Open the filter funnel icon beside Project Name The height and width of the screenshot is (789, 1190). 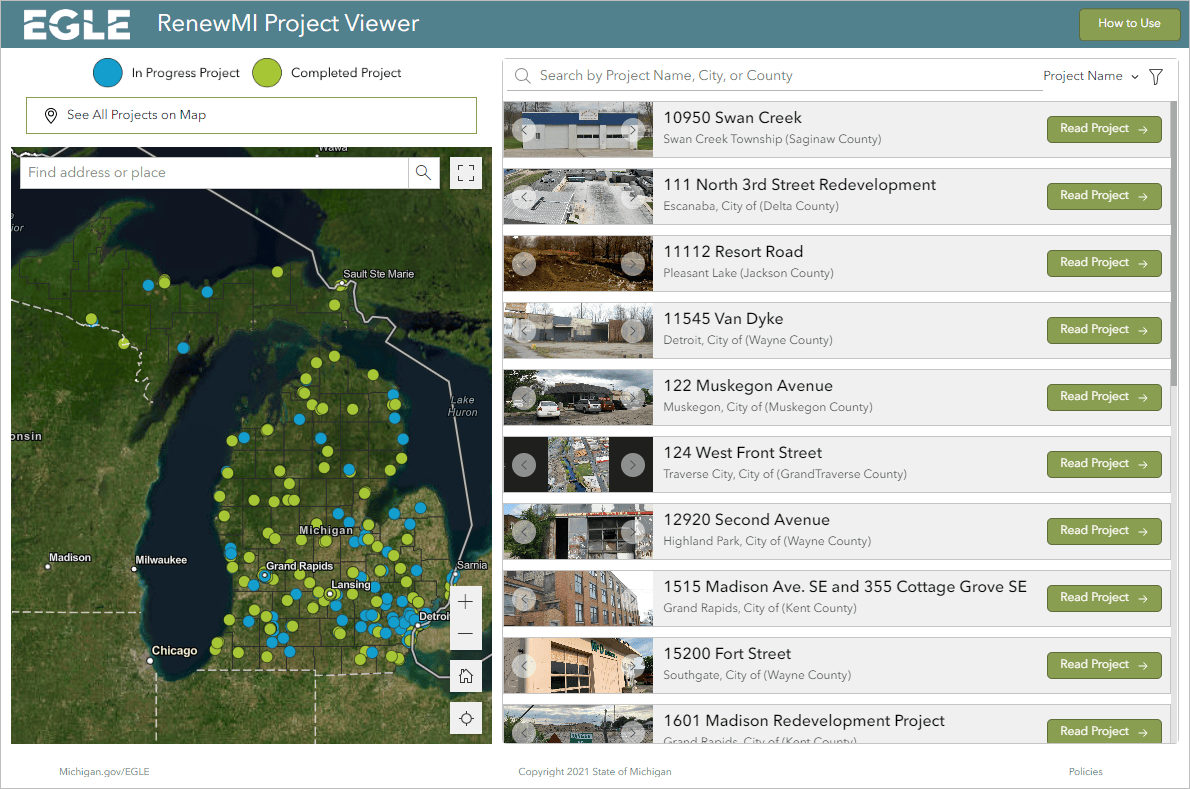[1155, 76]
